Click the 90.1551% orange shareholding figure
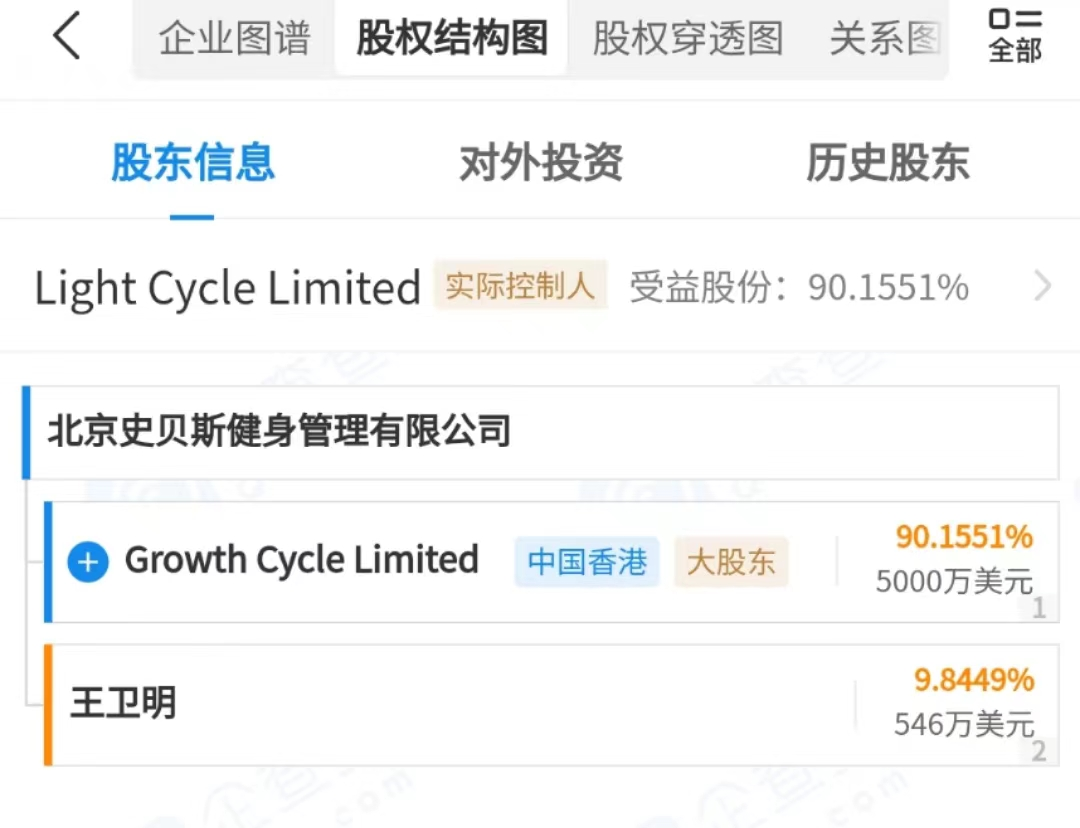Image resolution: width=1080 pixels, height=828 pixels. pyautogui.click(x=964, y=537)
